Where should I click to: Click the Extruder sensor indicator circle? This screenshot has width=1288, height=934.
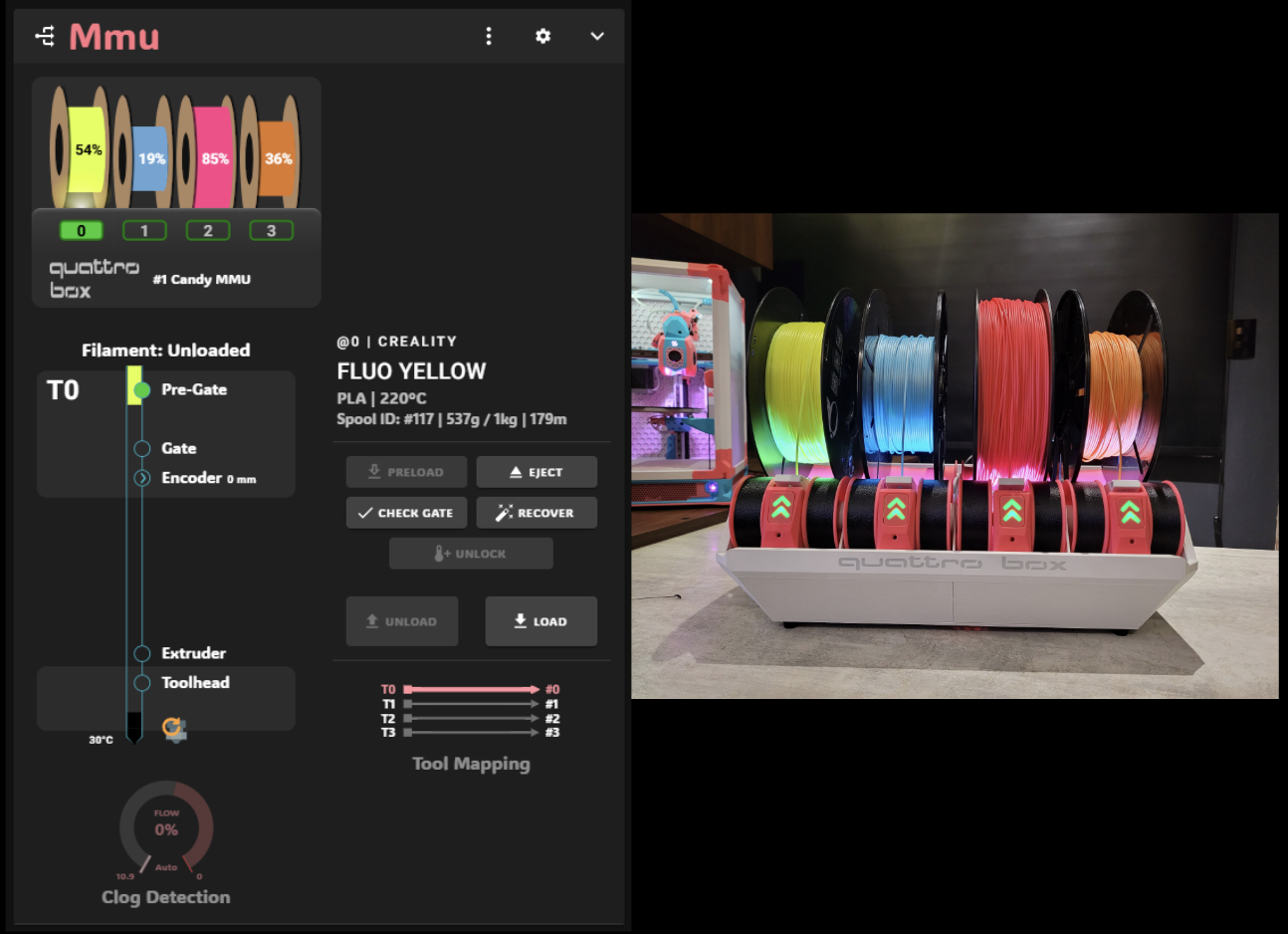click(142, 653)
